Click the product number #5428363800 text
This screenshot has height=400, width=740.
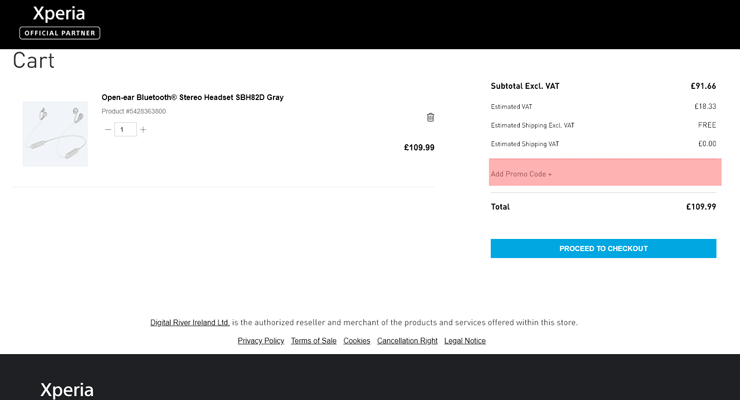tap(134, 111)
